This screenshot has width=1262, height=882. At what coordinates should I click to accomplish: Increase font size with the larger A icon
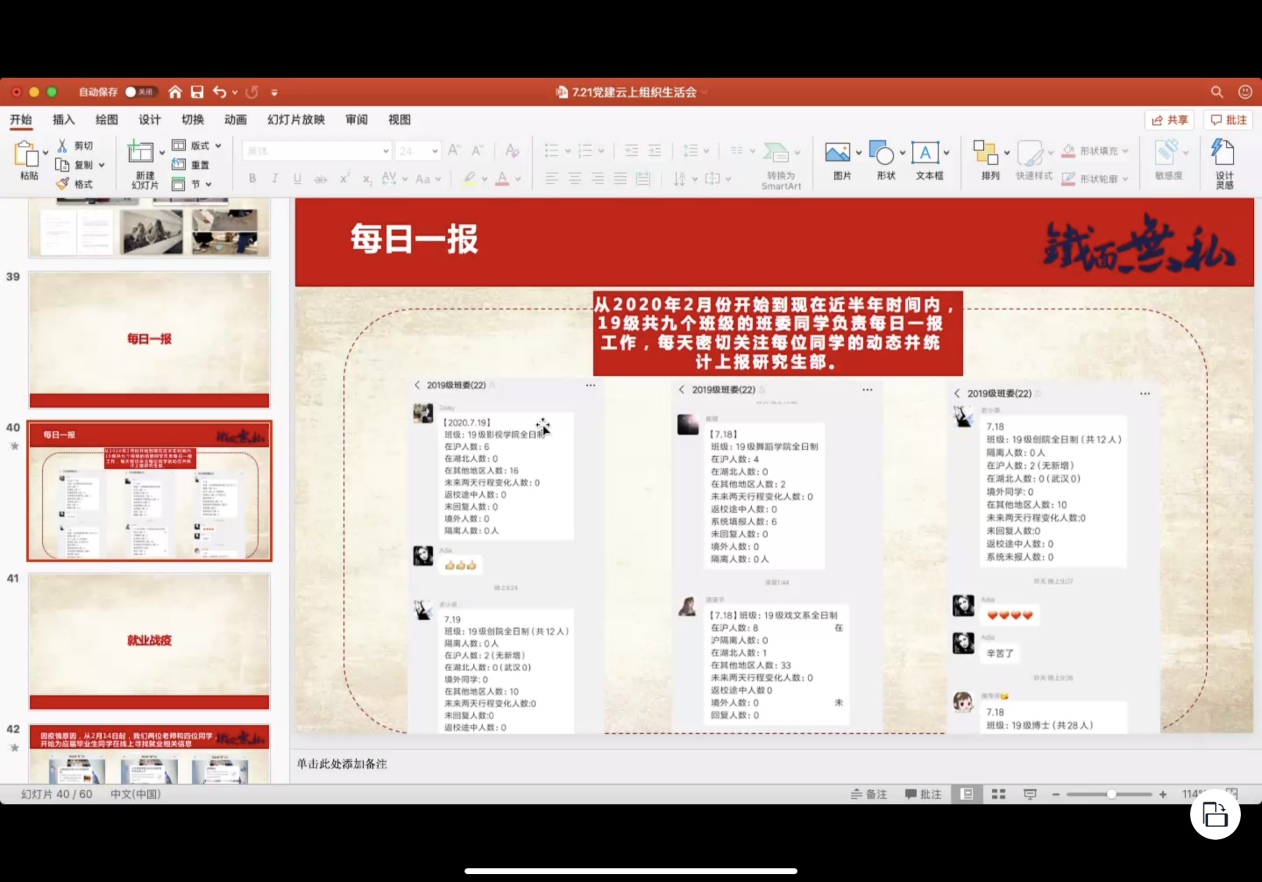(454, 150)
